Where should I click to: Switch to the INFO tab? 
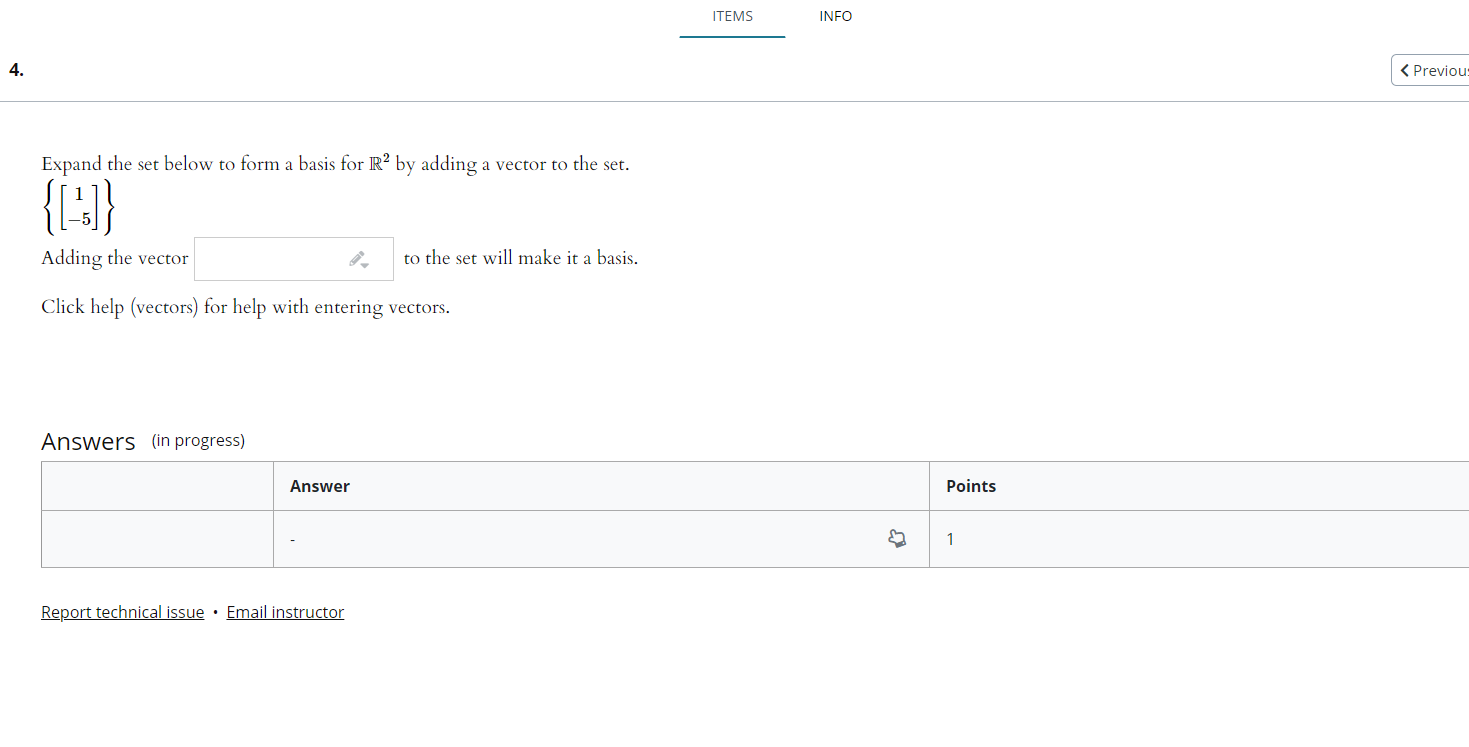[x=835, y=16]
